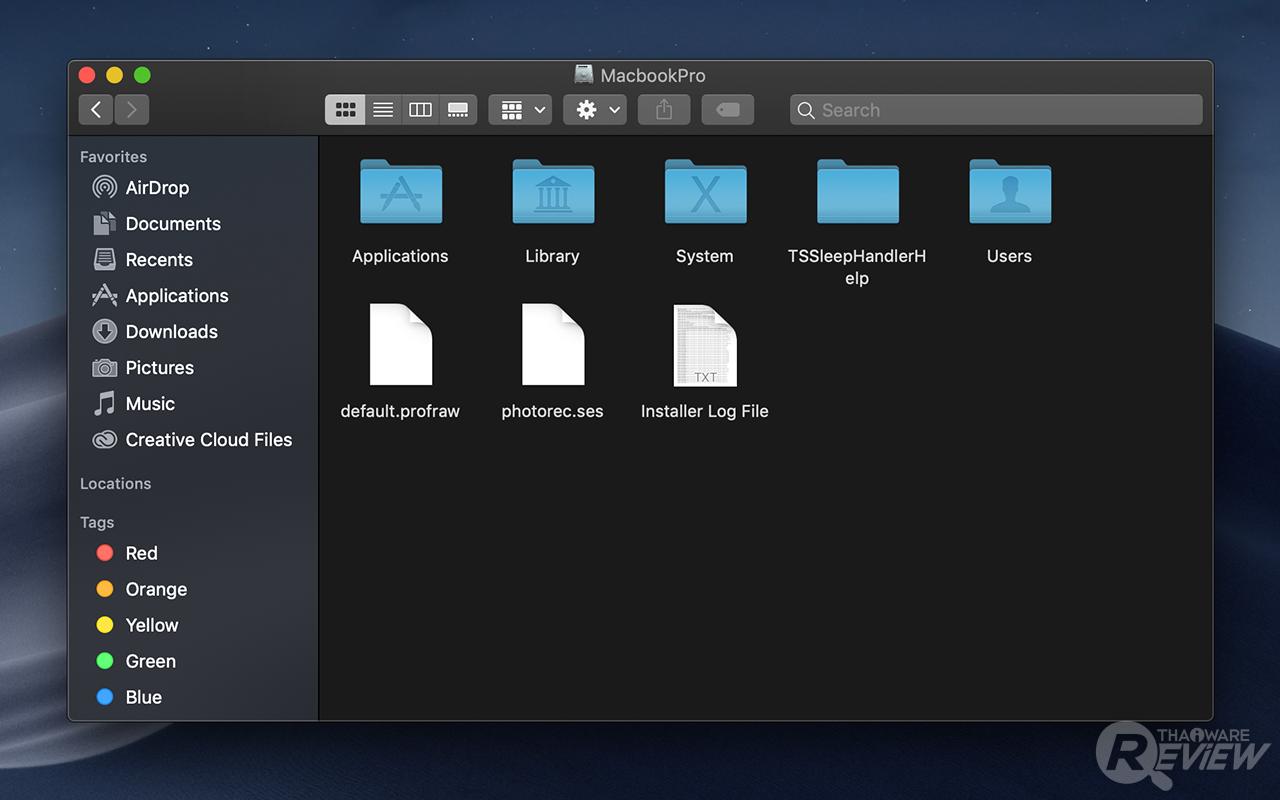The width and height of the screenshot is (1280, 800).
Task: Open Recents from Favorites sidebar
Action: tap(158, 260)
